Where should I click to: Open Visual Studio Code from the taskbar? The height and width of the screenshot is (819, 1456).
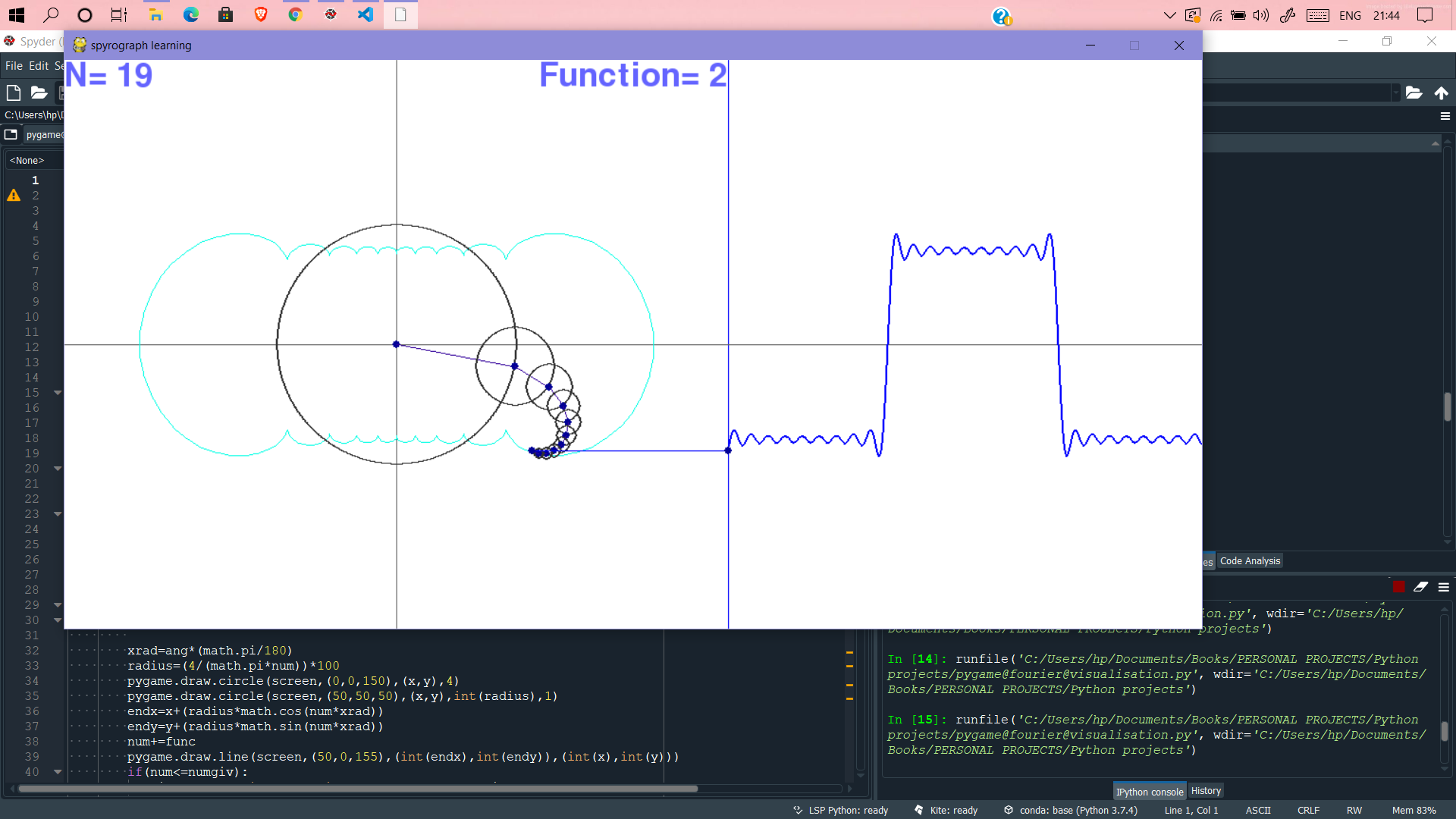click(366, 14)
